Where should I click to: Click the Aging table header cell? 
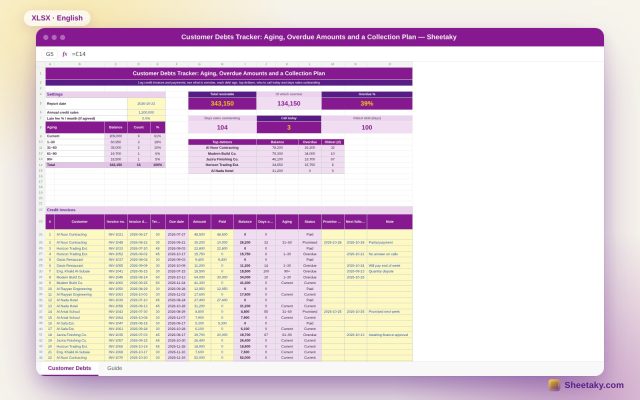75,127
